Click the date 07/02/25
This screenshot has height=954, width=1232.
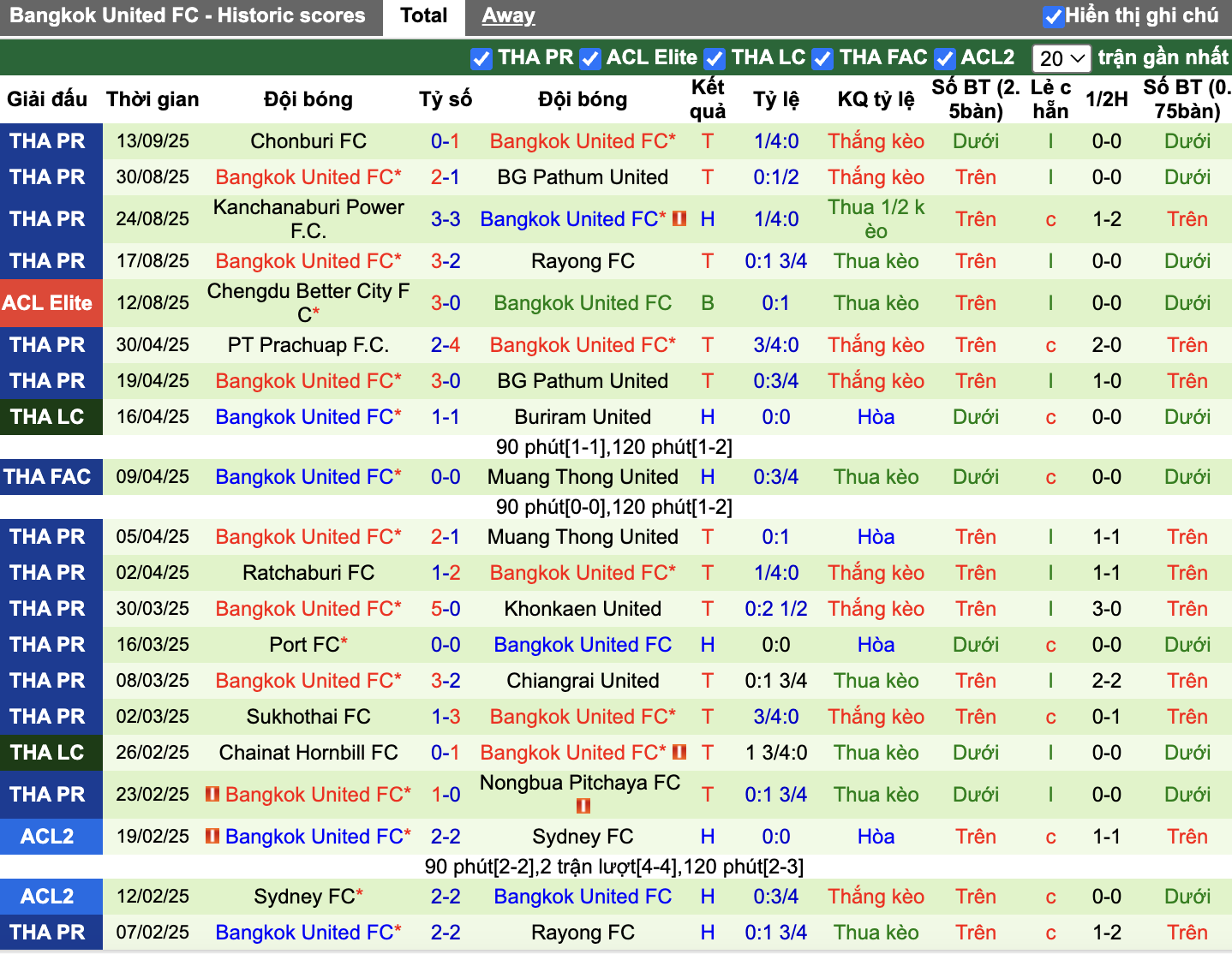click(153, 933)
